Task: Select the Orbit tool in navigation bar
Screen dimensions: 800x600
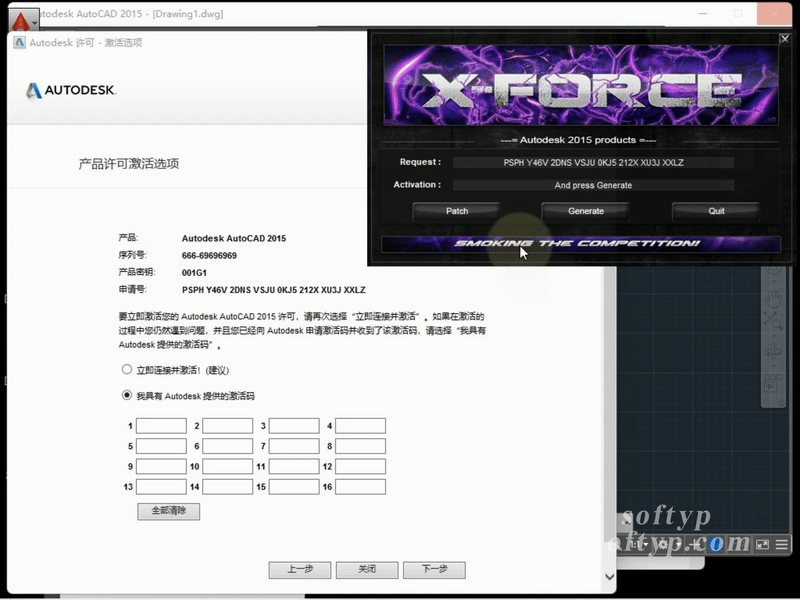Action: click(773, 352)
